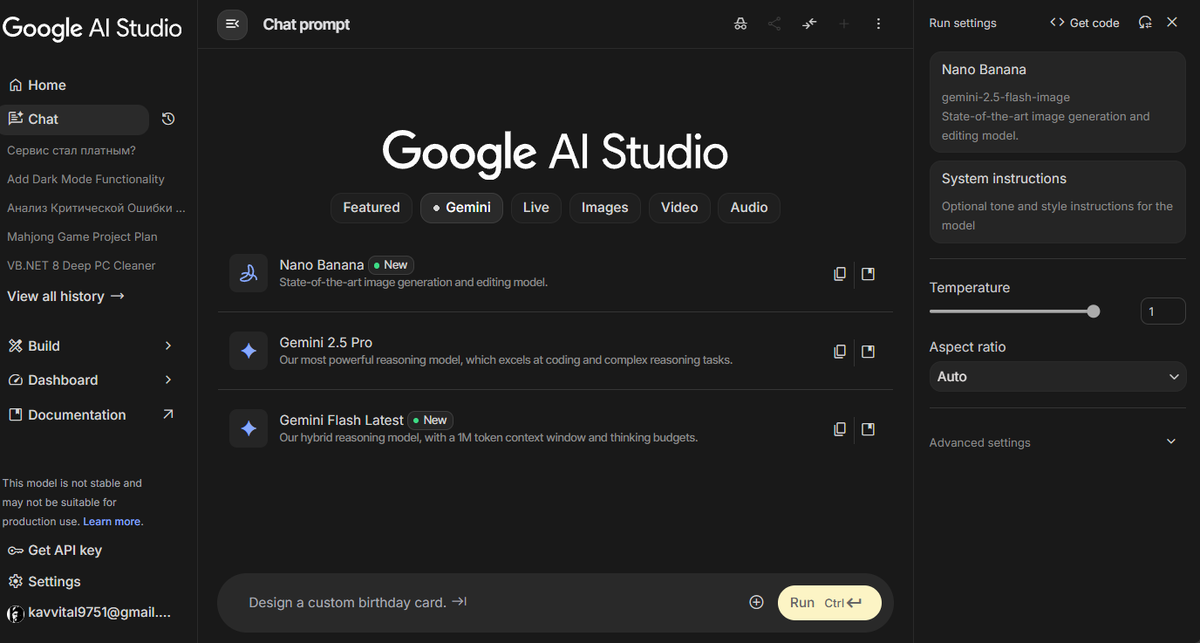Open the three-dot more options menu

pyautogui.click(x=878, y=24)
